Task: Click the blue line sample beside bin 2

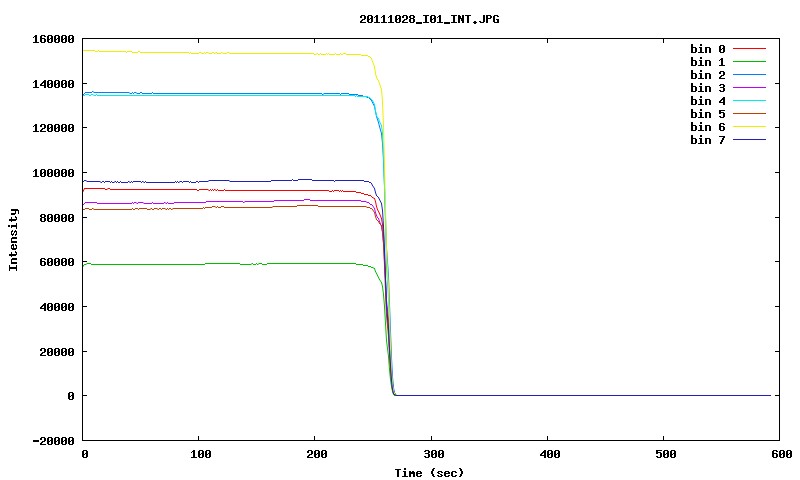Action: point(749,74)
